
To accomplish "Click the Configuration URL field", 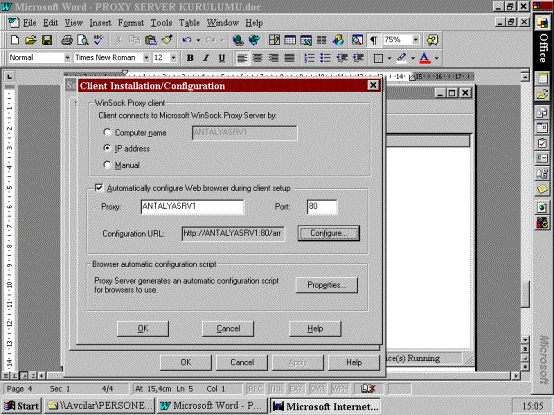I will 233,233.
